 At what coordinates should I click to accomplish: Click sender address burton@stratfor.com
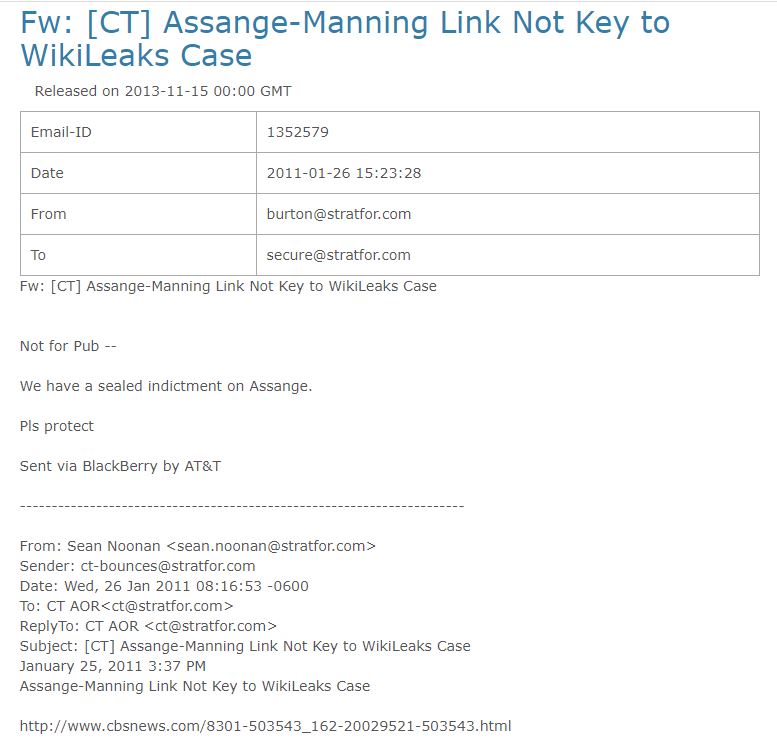coord(339,214)
